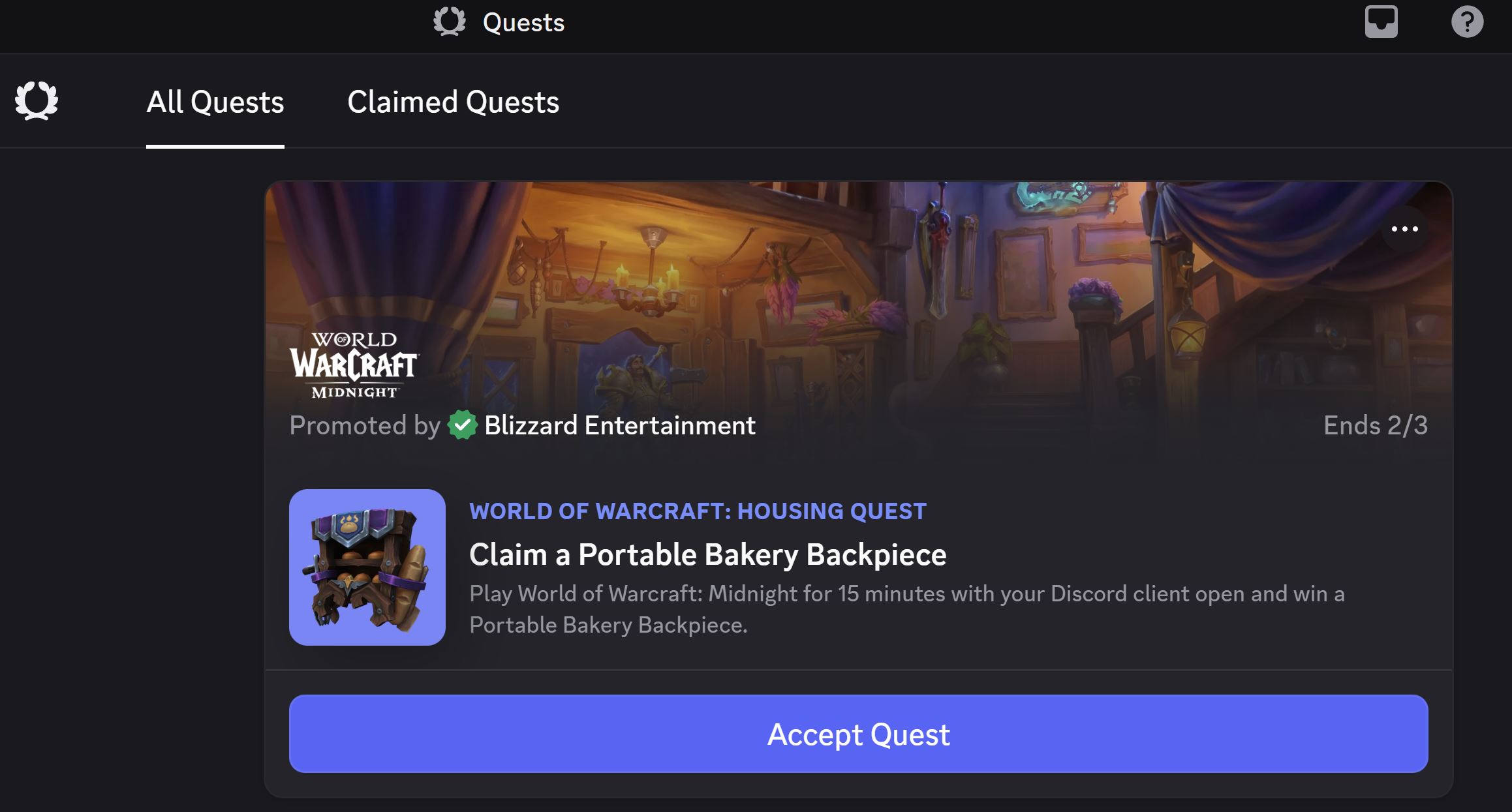The height and width of the screenshot is (812, 1512).
Task: Click the laurel wreath icon beside All Quests
Action: click(37, 100)
